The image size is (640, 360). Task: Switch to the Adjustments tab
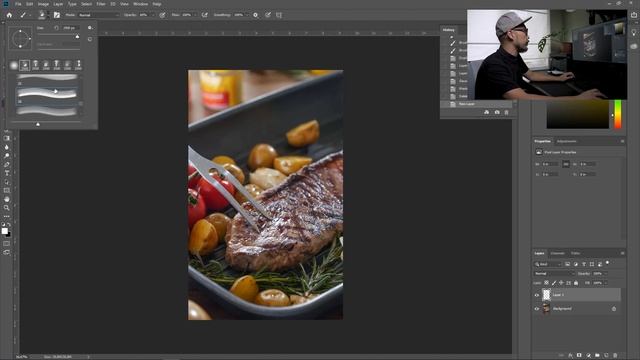pos(567,141)
